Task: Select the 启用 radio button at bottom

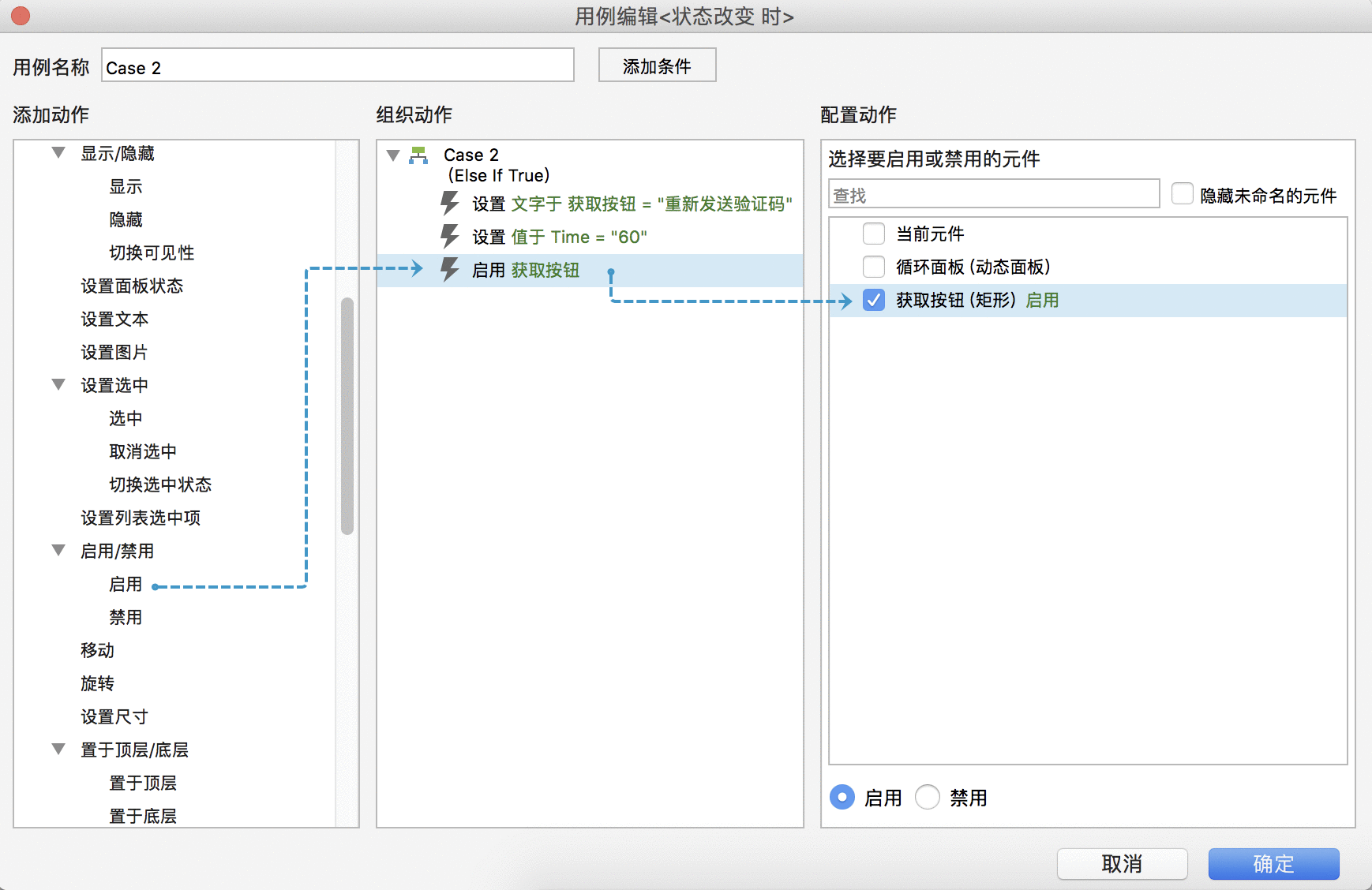Action: coord(842,797)
